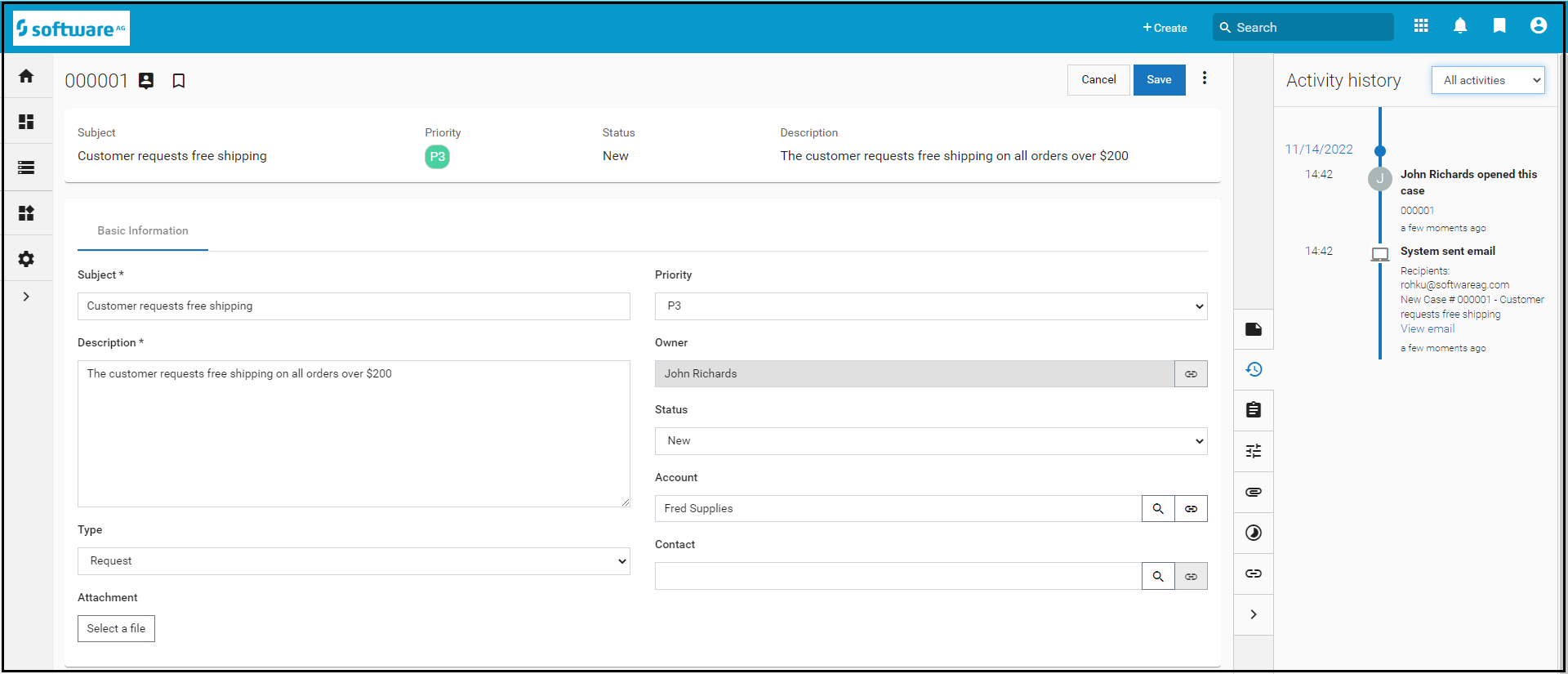Click the Owner field link icon
Viewport: 1568px width, 674px height.
1191,374
